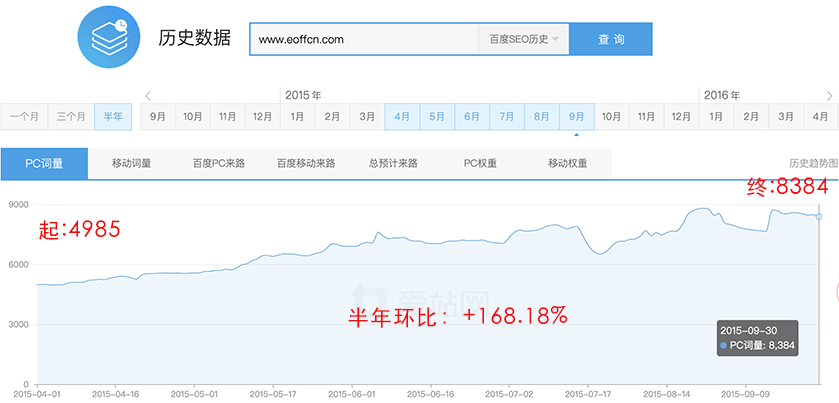
Task: Switch to the 总预计来路 tab
Action: 393,163
